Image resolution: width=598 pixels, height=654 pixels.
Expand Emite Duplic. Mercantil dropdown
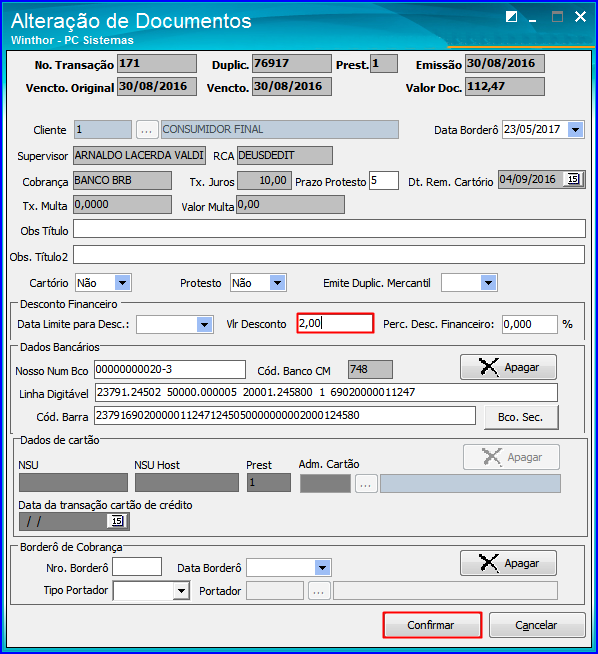tap(488, 283)
